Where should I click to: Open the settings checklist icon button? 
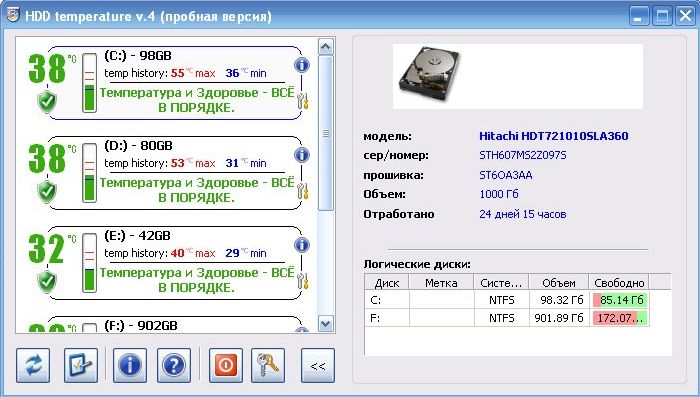coord(81,366)
